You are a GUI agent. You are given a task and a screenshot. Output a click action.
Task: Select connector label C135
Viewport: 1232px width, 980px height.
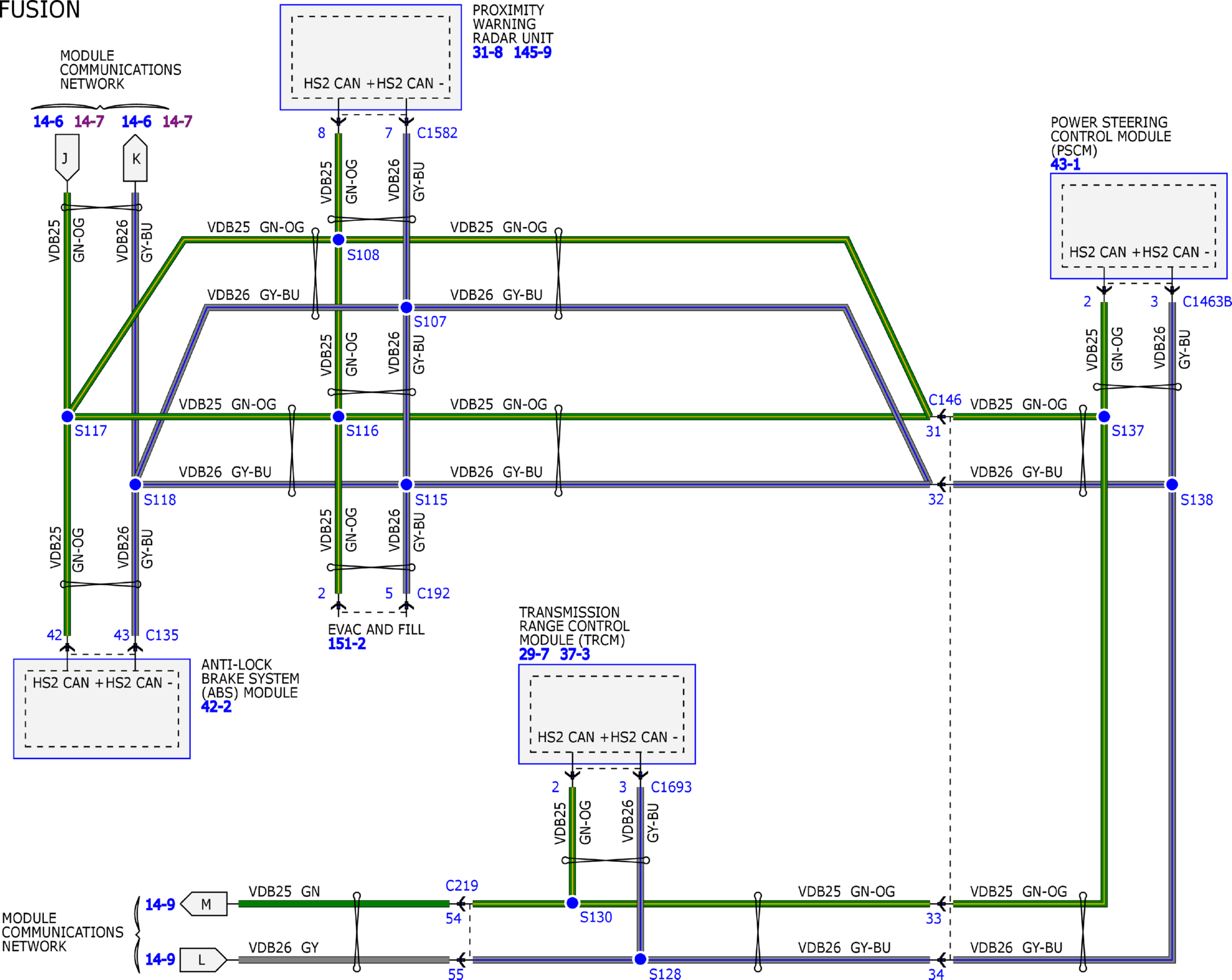[162, 636]
